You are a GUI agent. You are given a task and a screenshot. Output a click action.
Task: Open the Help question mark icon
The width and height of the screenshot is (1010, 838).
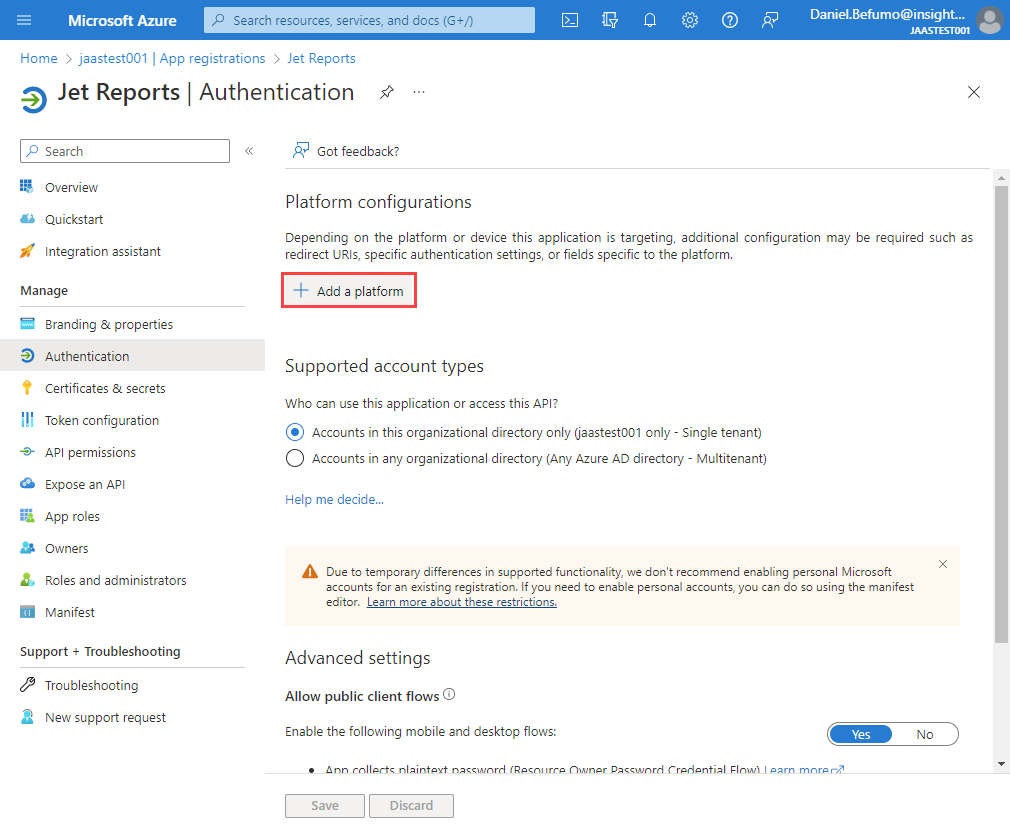pos(730,20)
